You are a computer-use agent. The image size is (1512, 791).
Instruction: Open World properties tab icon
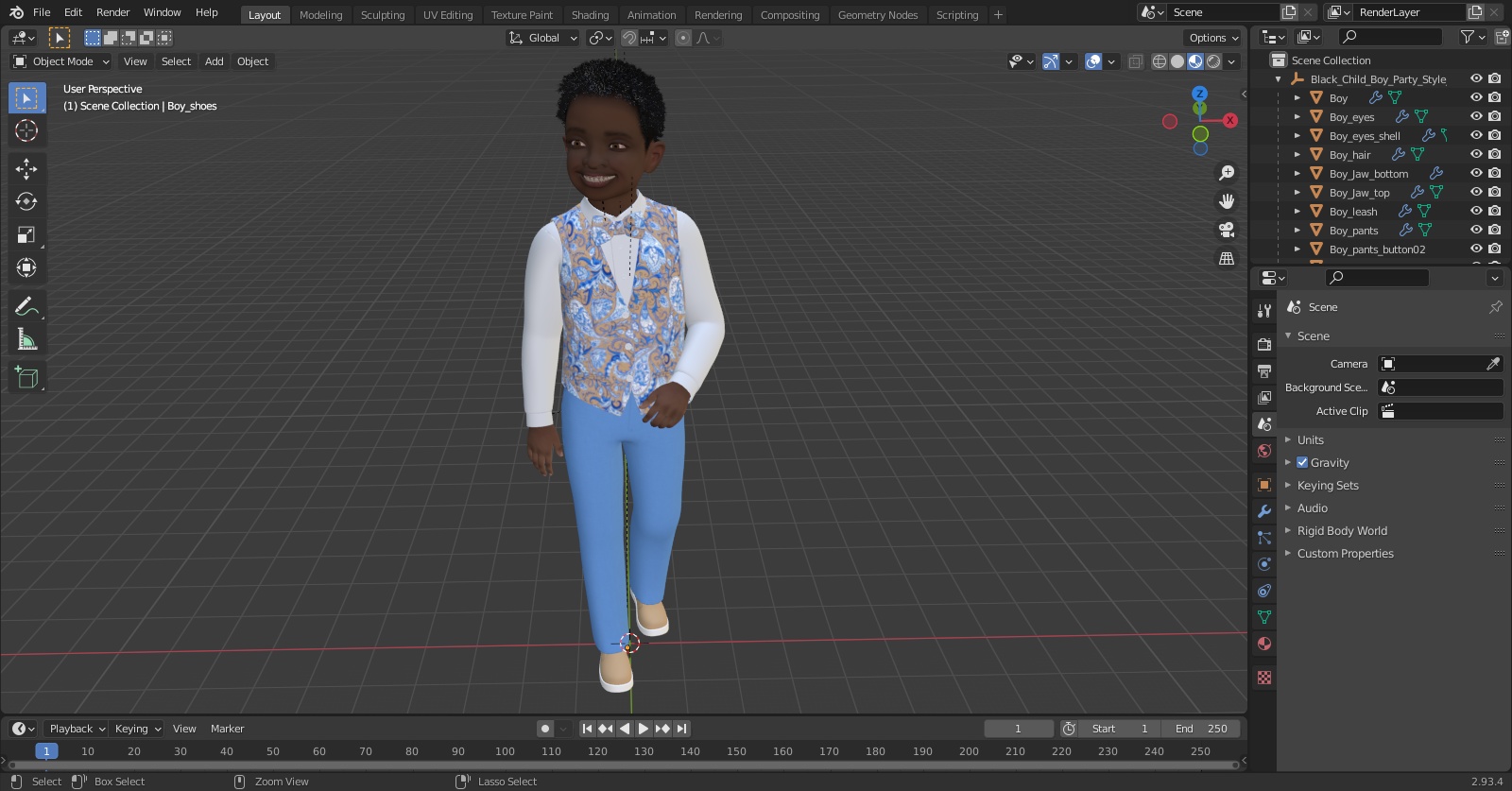tap(1264, 451)
